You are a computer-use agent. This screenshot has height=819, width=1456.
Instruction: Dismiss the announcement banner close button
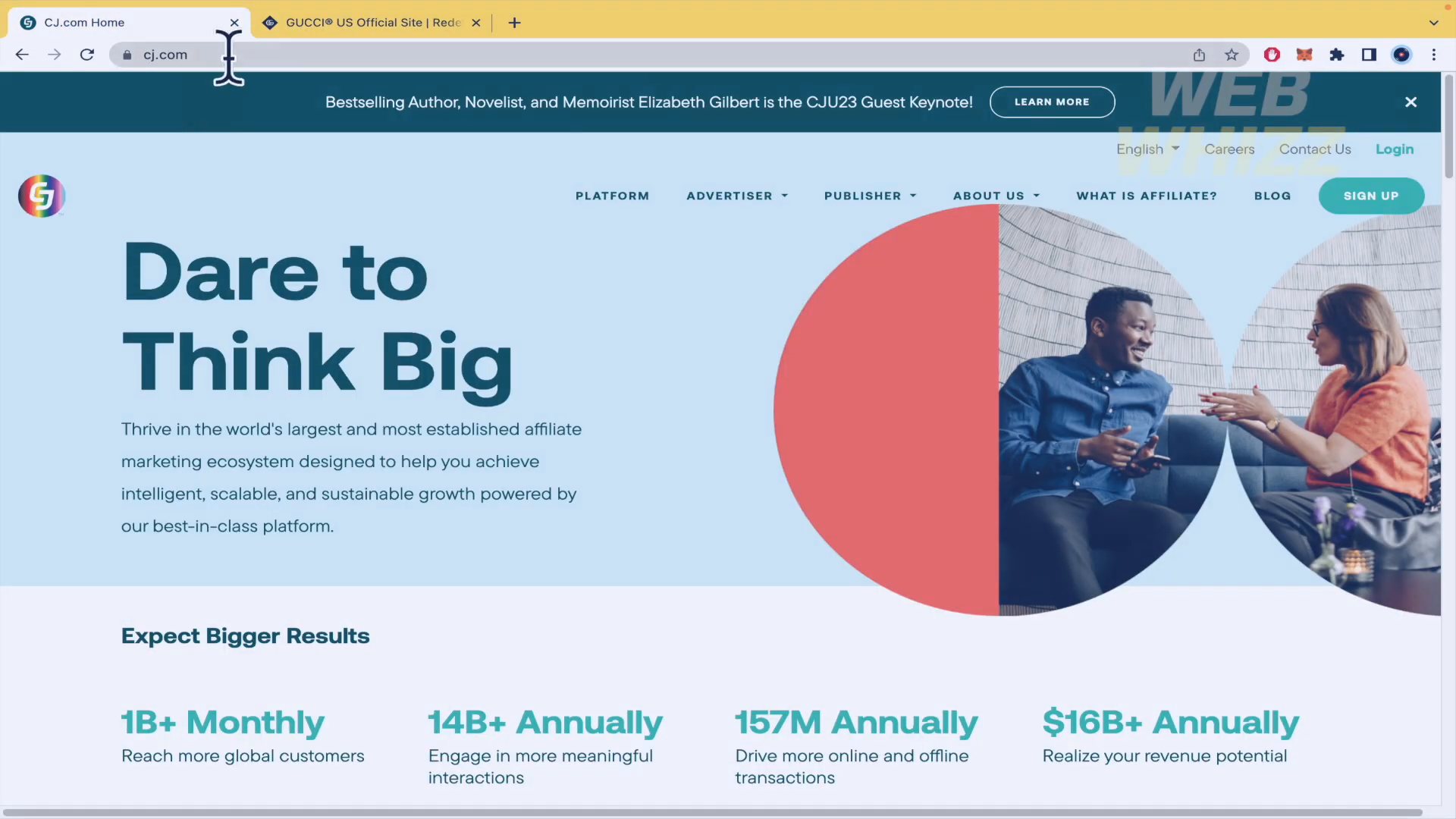tap(1411, 102)
